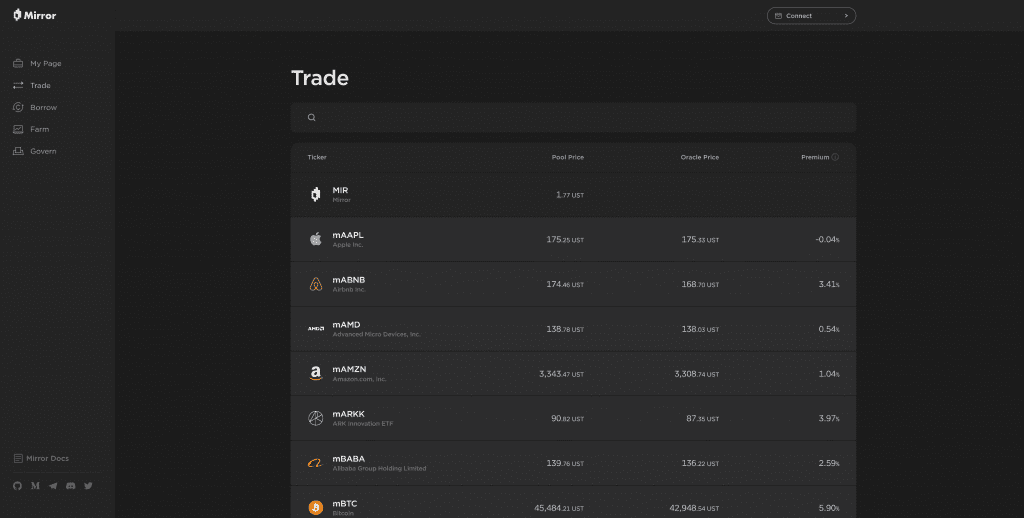
Task: Open the Farm section
Action: click(x=31, y=129)
